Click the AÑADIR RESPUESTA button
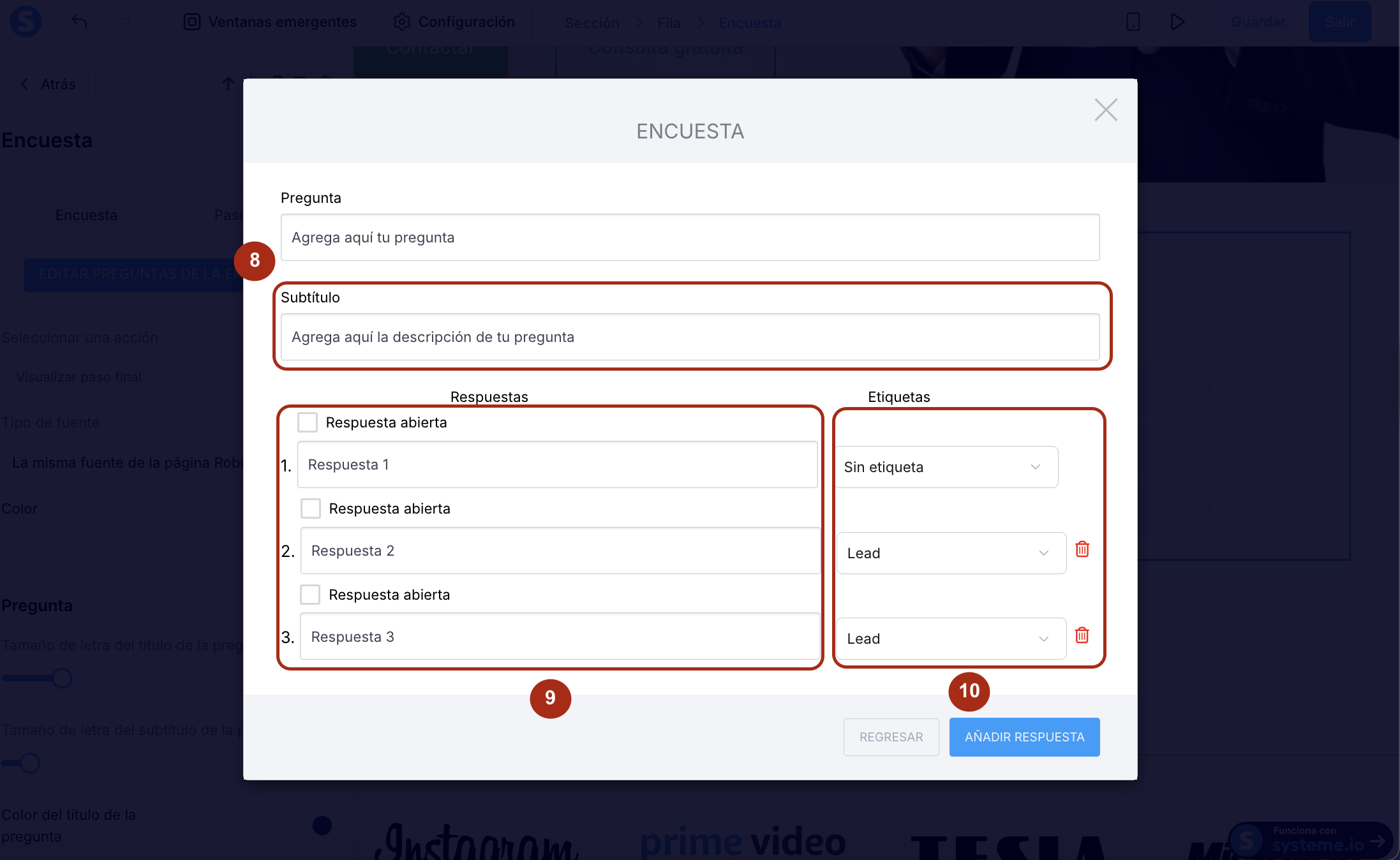The width and height of the screenshot is (1400, 860). [x=1024, y=737]
